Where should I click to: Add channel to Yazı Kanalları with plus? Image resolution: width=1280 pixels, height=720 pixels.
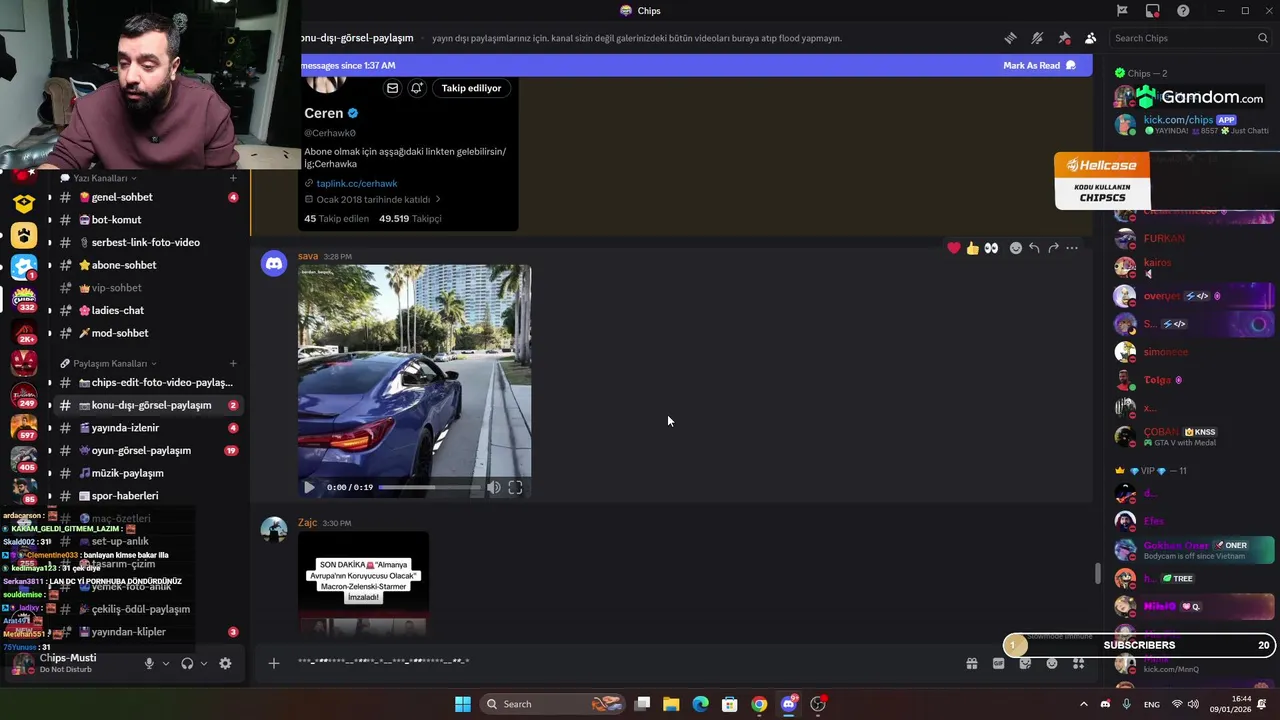pyautogui.click(x=233, y=178)
